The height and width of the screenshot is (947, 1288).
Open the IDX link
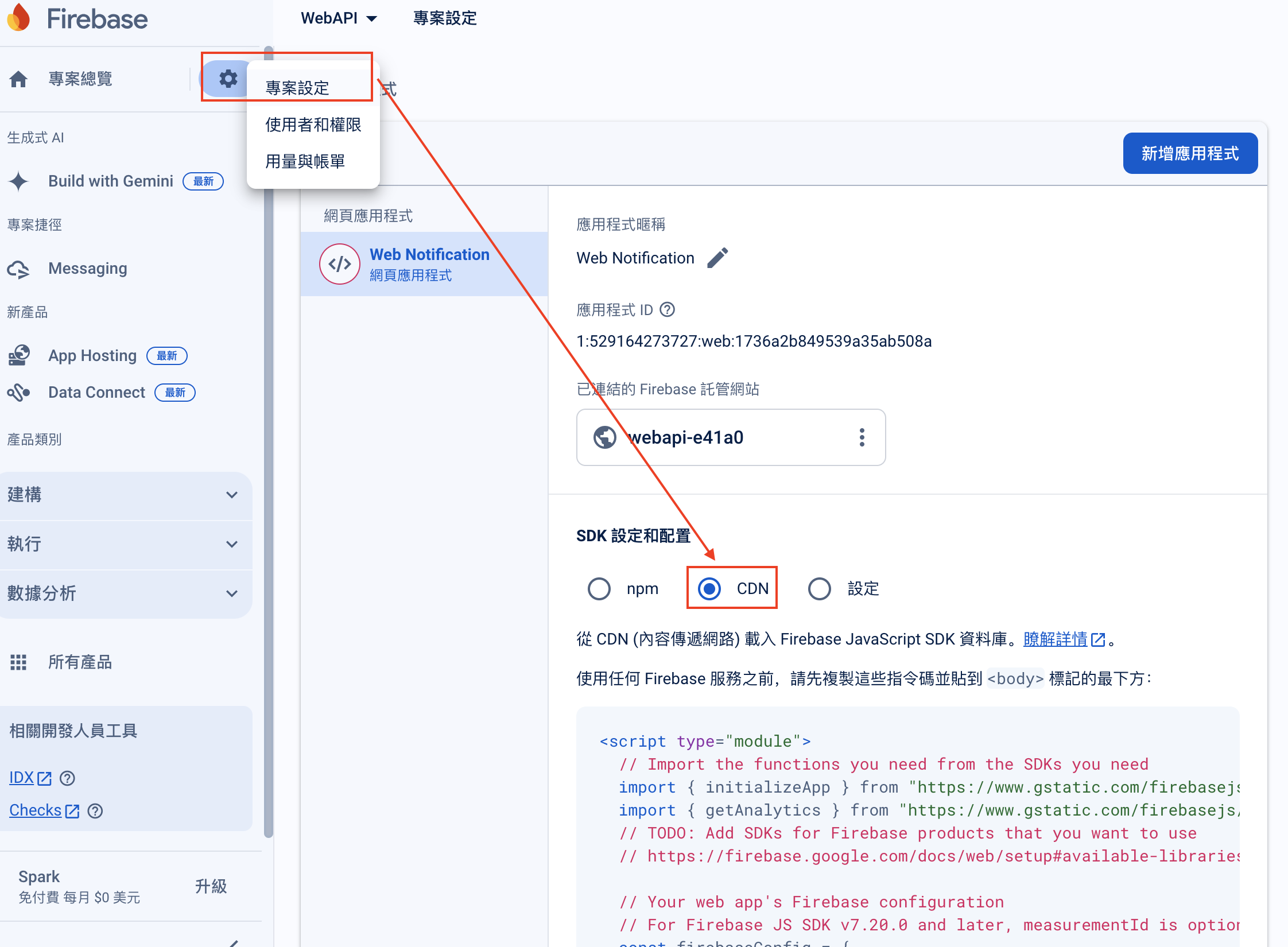click(22, 778)
